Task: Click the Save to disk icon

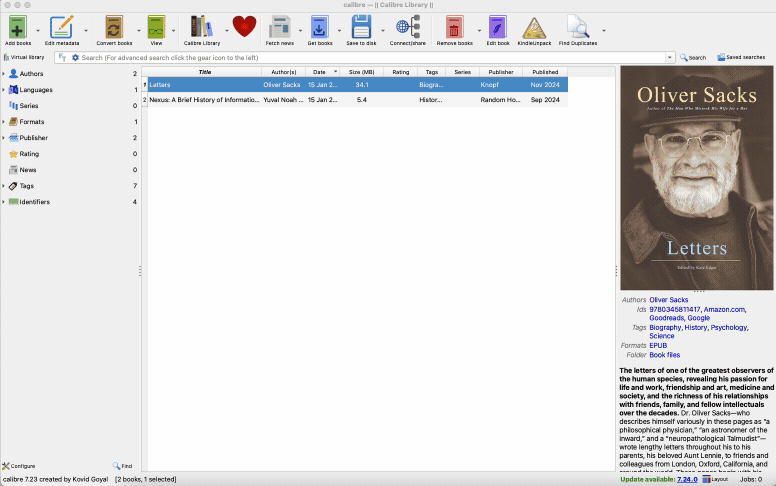Action: 361,27
